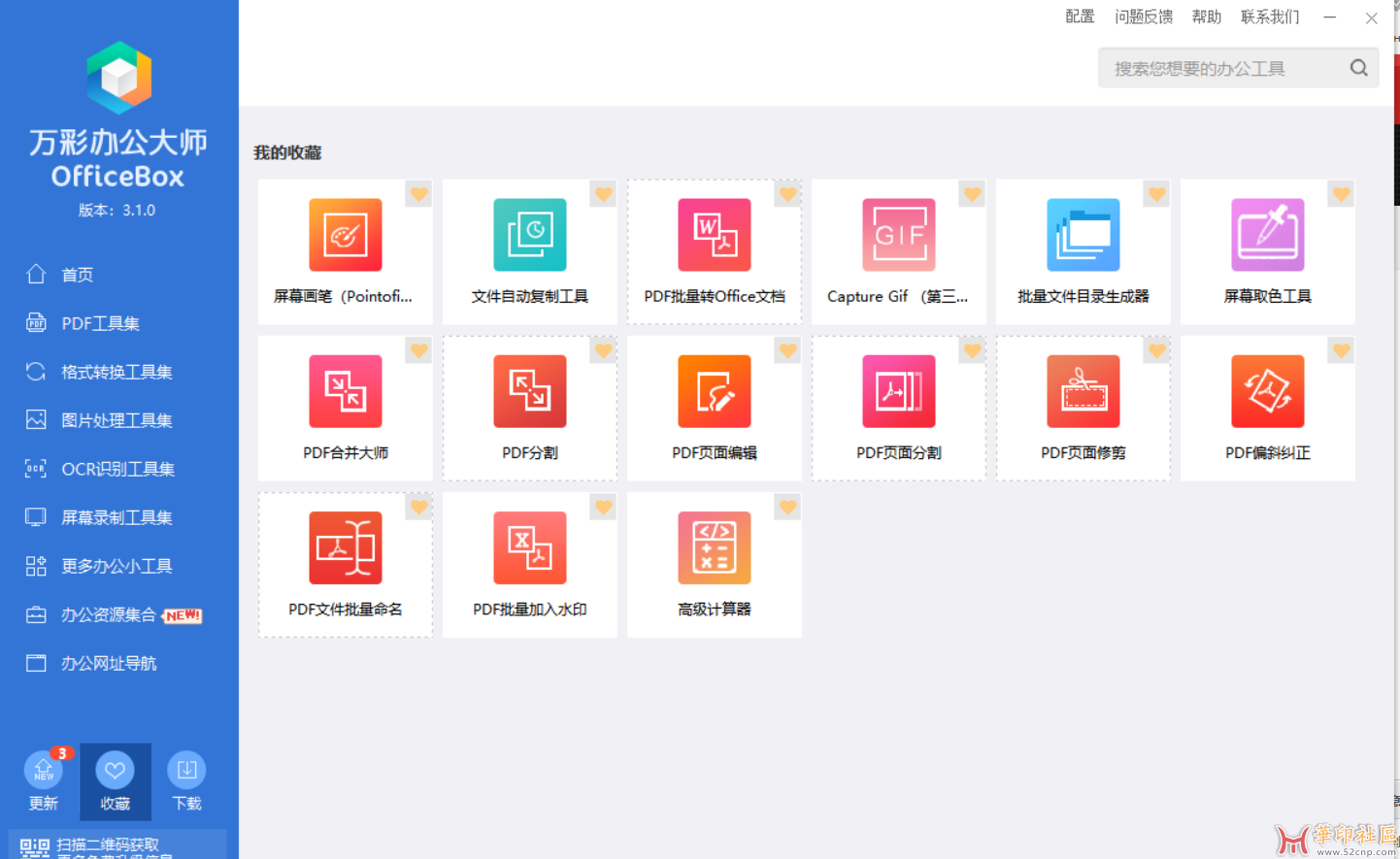The height and width of the screenshot is (859, 1400).
Task: Remove Capture Gif from favorites heart
Action: point(972,194)
